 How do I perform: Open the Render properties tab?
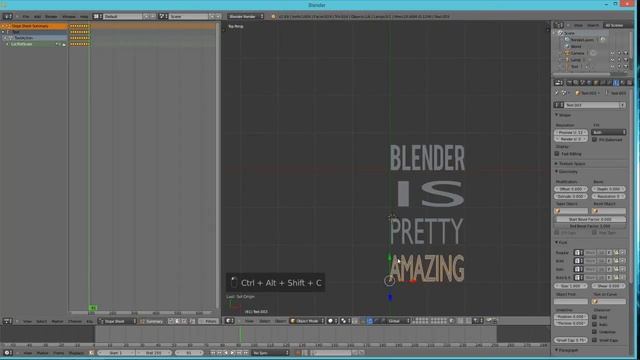point(569,83)
